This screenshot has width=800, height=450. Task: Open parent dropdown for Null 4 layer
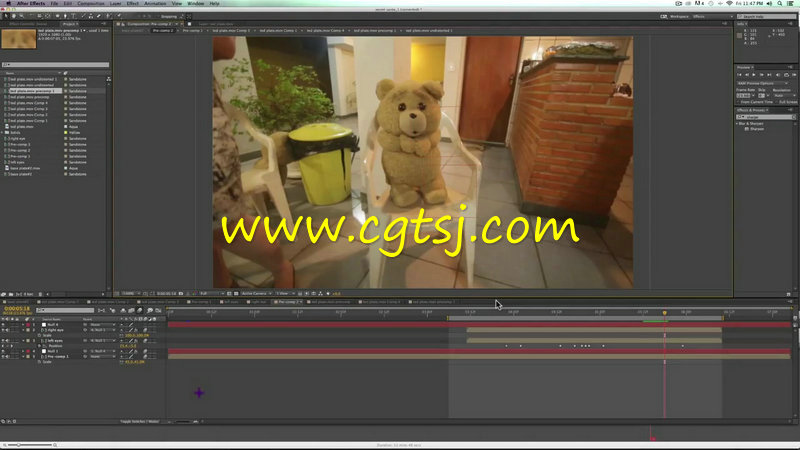tap(103, 324)
